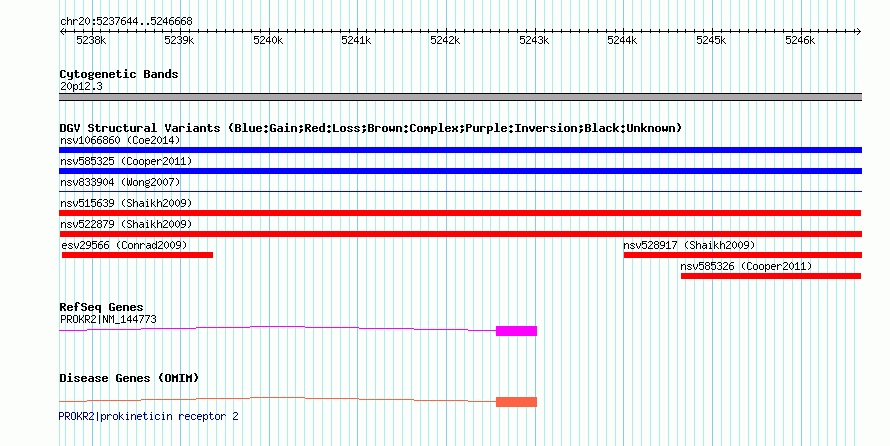
Task: Select the nsv515639 (Shaikh2009) red loss bar
Action: pyautogui.click(x=460, y=213)
